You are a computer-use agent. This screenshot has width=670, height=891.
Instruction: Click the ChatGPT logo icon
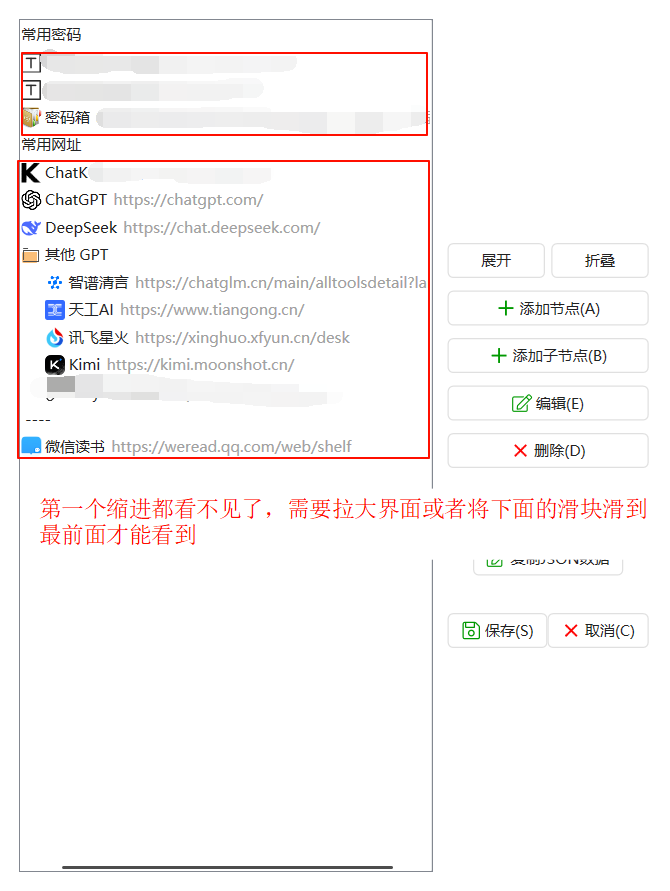click(x=31, y=200)
